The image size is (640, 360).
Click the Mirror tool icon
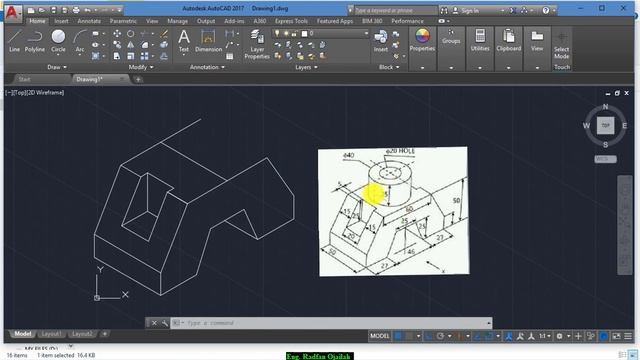coord(131,45)
